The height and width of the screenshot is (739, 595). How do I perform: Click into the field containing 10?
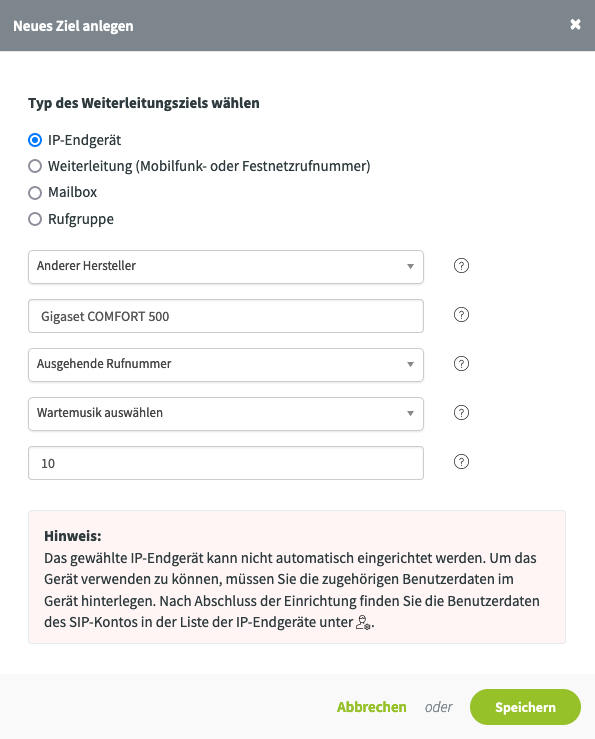(226, 463)
